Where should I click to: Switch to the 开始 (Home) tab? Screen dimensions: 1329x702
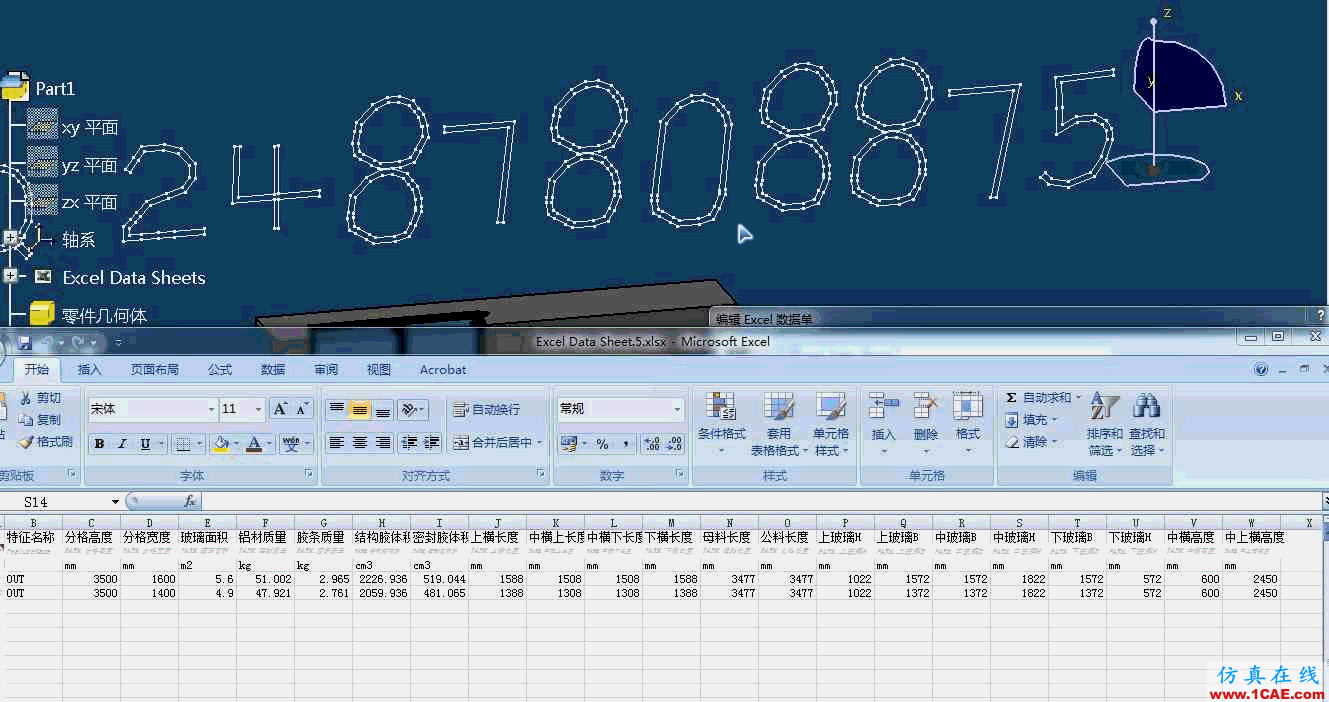[x=37, y=369]
